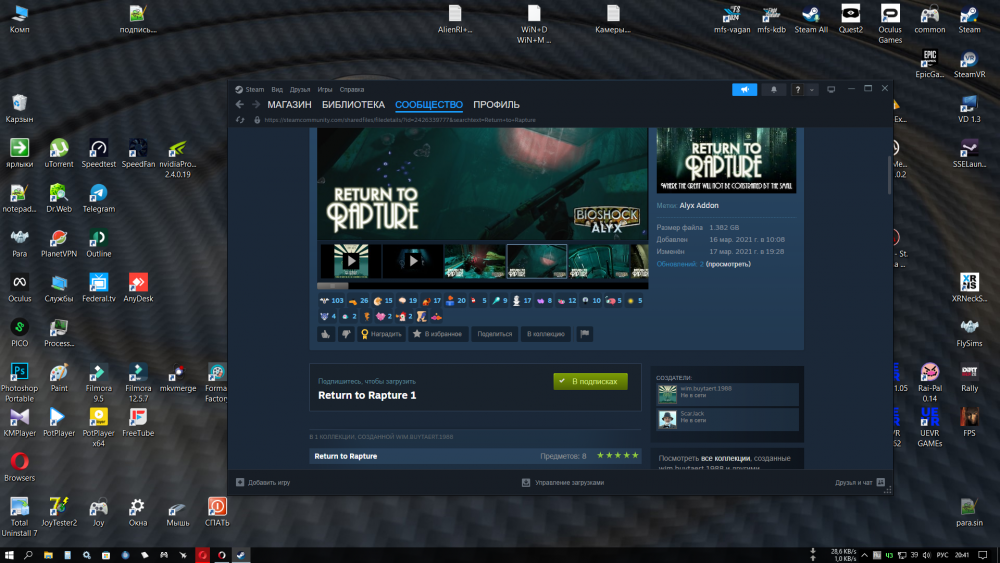Toggle the green В подписках subscription button

(590, 381)
